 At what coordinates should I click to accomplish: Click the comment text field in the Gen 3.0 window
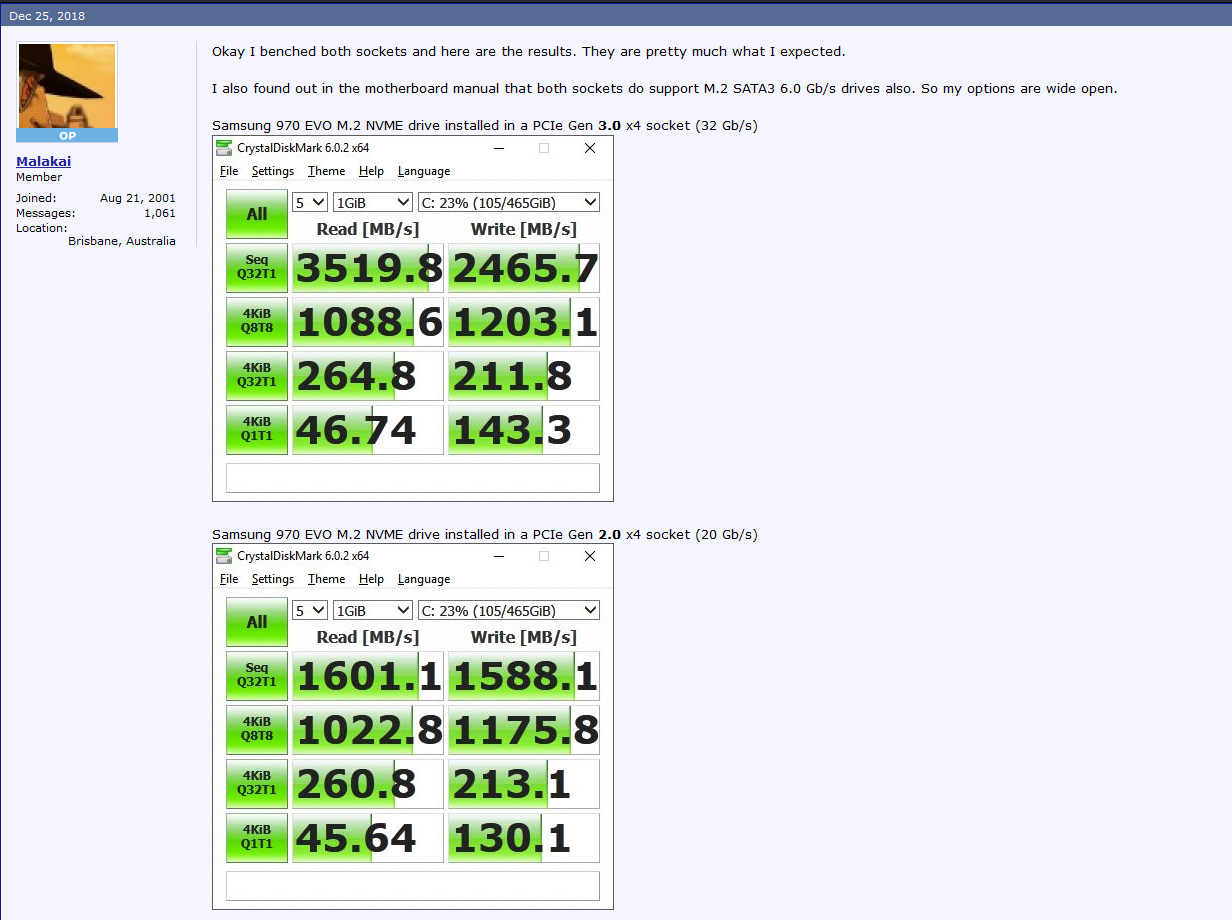click(x=413, y=478)
